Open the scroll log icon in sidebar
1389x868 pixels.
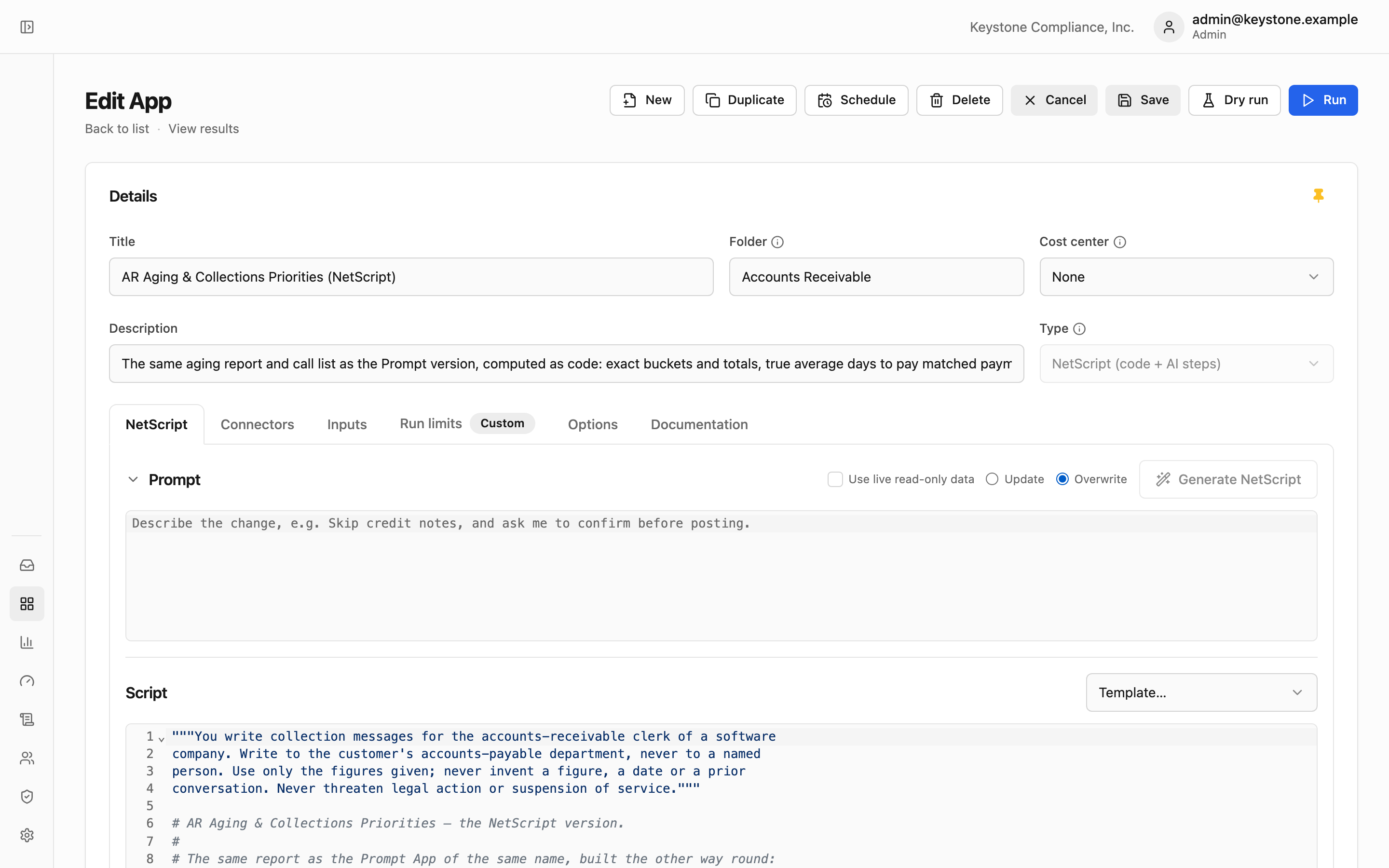pos(27,719)
